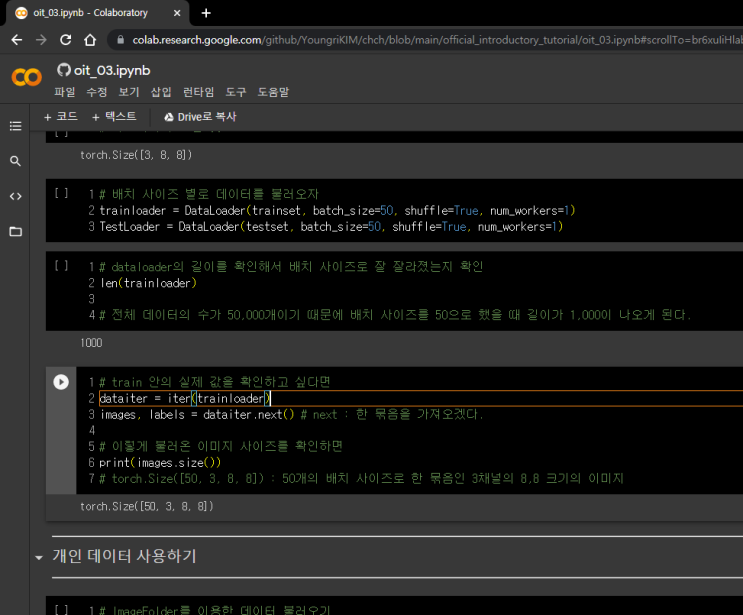This screenshot has height=615, width=743.
Task: Open a new browser tab
Action: (x=206, y=13)
